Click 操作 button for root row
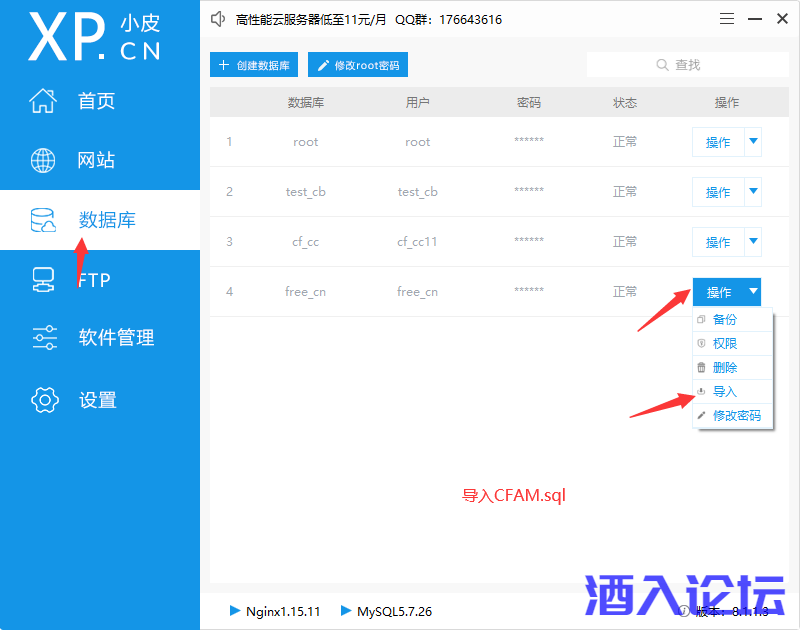Viewport: 800px width, 630px height. pos(718,142)
